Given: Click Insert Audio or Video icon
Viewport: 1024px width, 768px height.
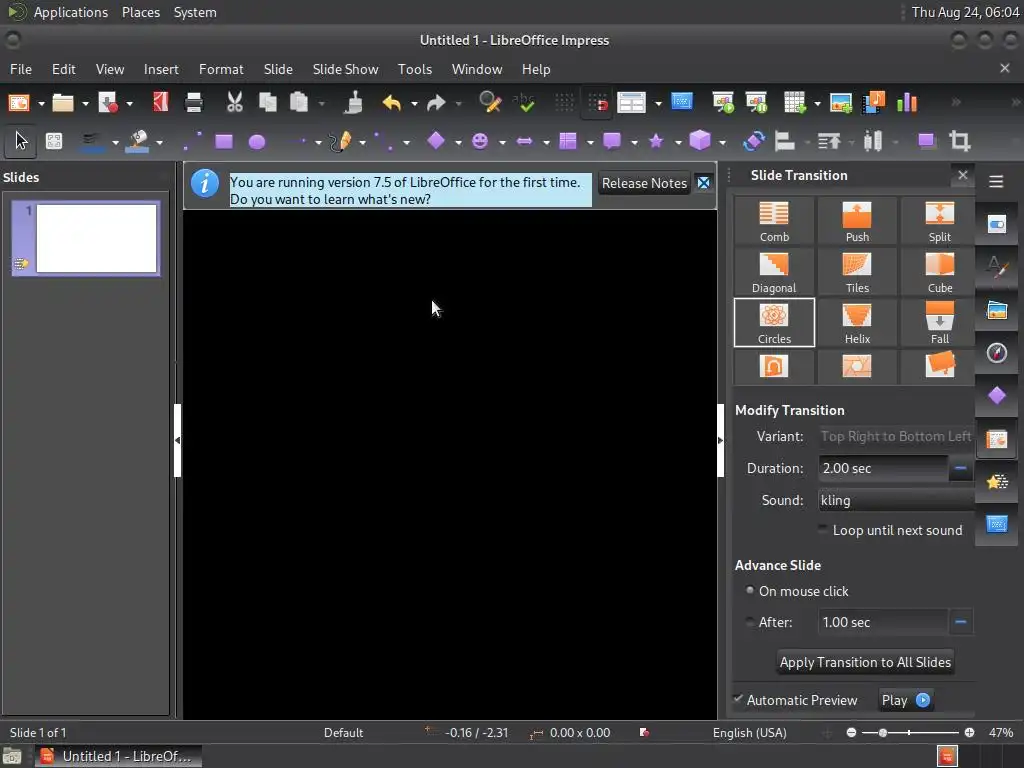Looking at the screenshot, I should tap(874, 103).
